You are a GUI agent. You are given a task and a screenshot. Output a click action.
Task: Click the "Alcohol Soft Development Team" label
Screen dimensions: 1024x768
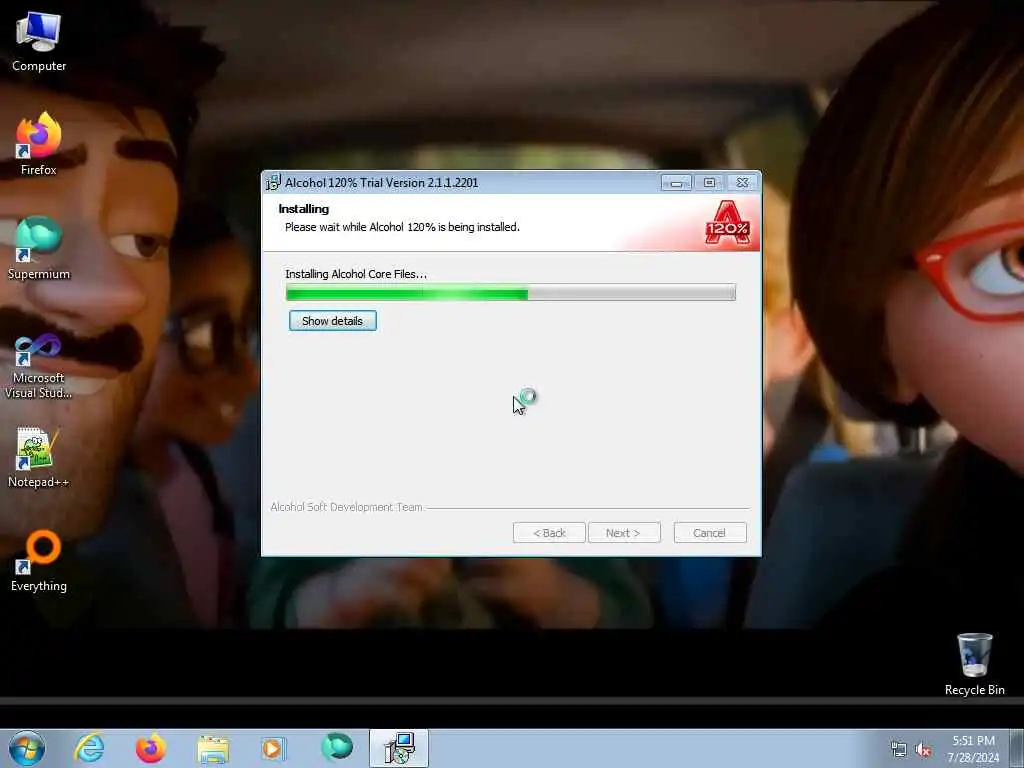[346, 507]
